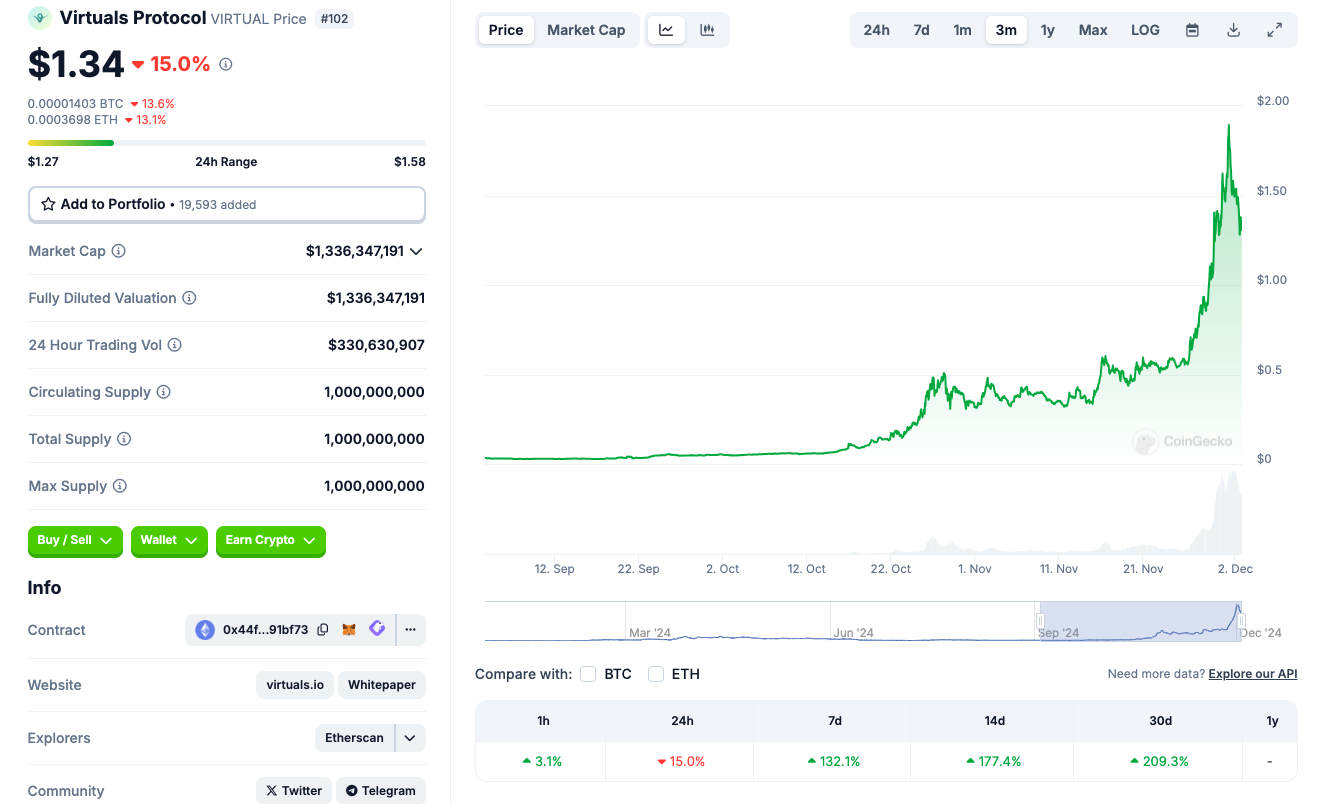
Task: Set chart range to 7d
Action: (921, 30)
